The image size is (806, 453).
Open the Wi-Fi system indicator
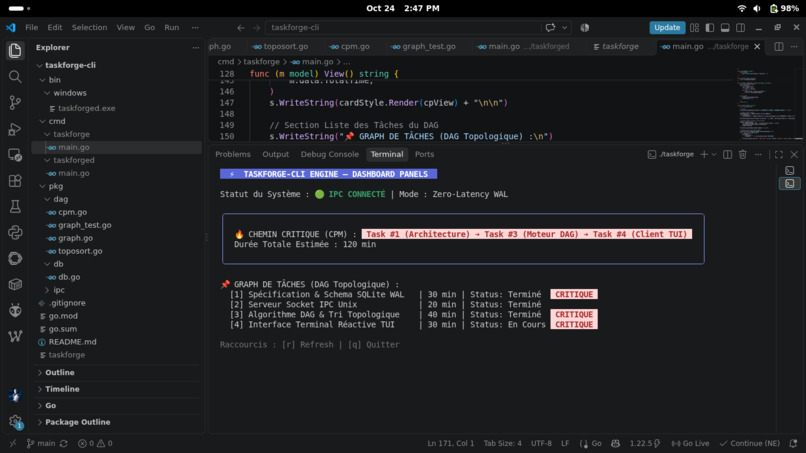pyautogui.click(x=741, y=8)
